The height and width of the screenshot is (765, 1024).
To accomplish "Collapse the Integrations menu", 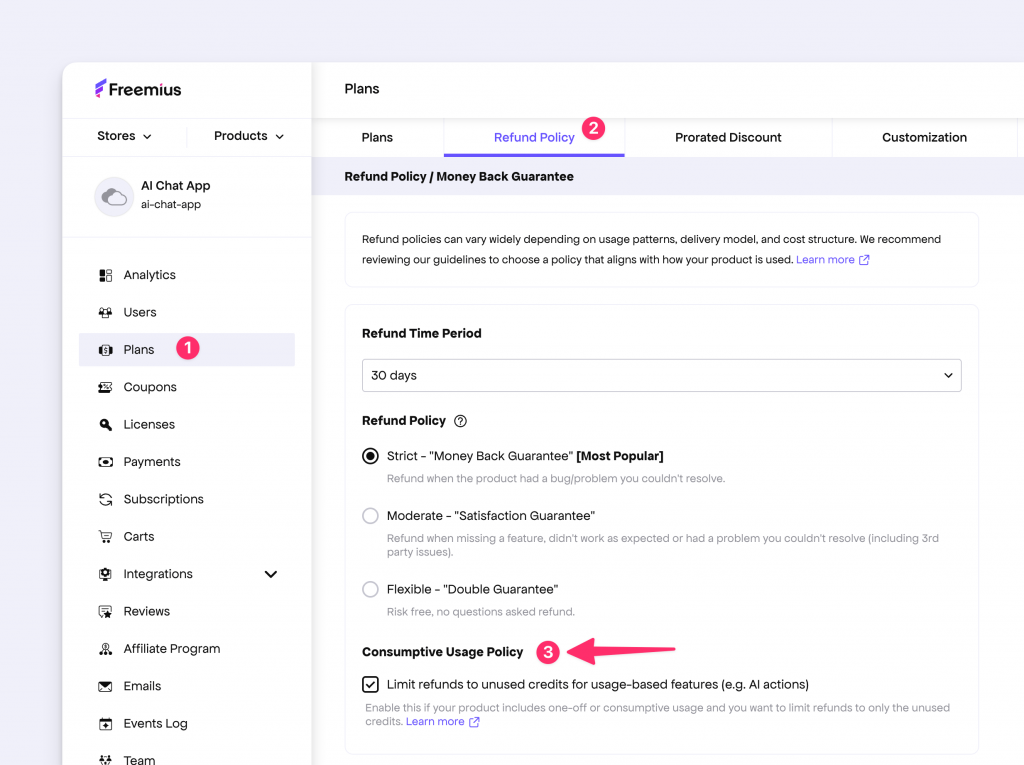I will point(270,574).
